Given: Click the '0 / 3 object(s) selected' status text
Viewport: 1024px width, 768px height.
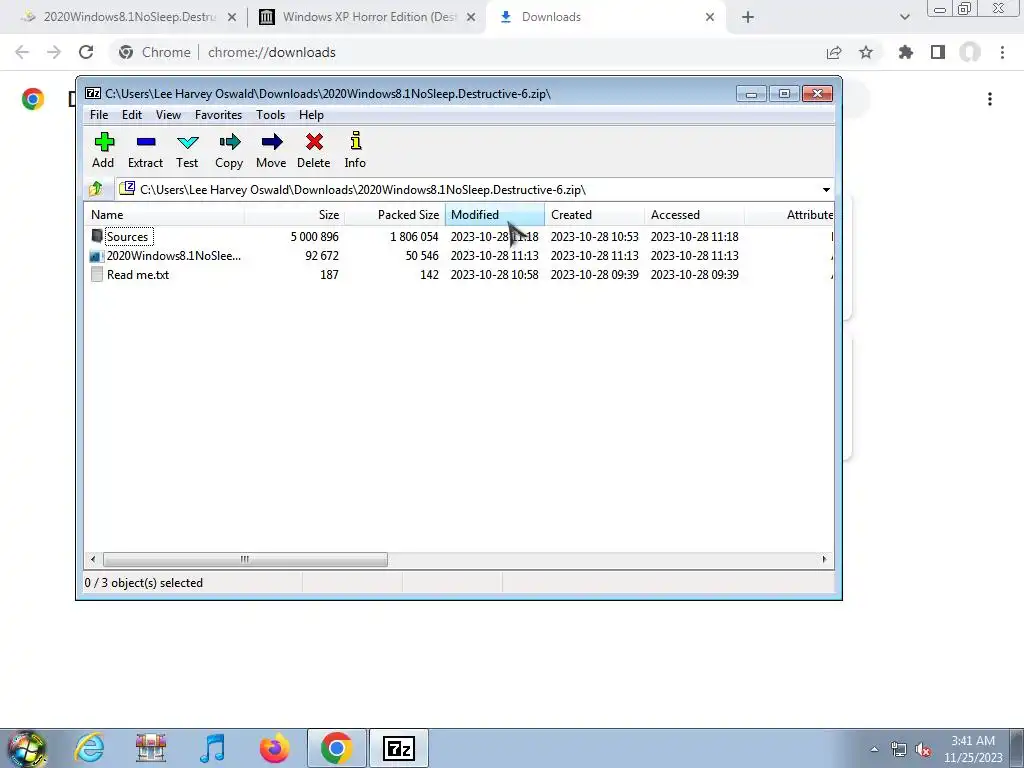Looking at the screenshot, I should click(144, 583).
